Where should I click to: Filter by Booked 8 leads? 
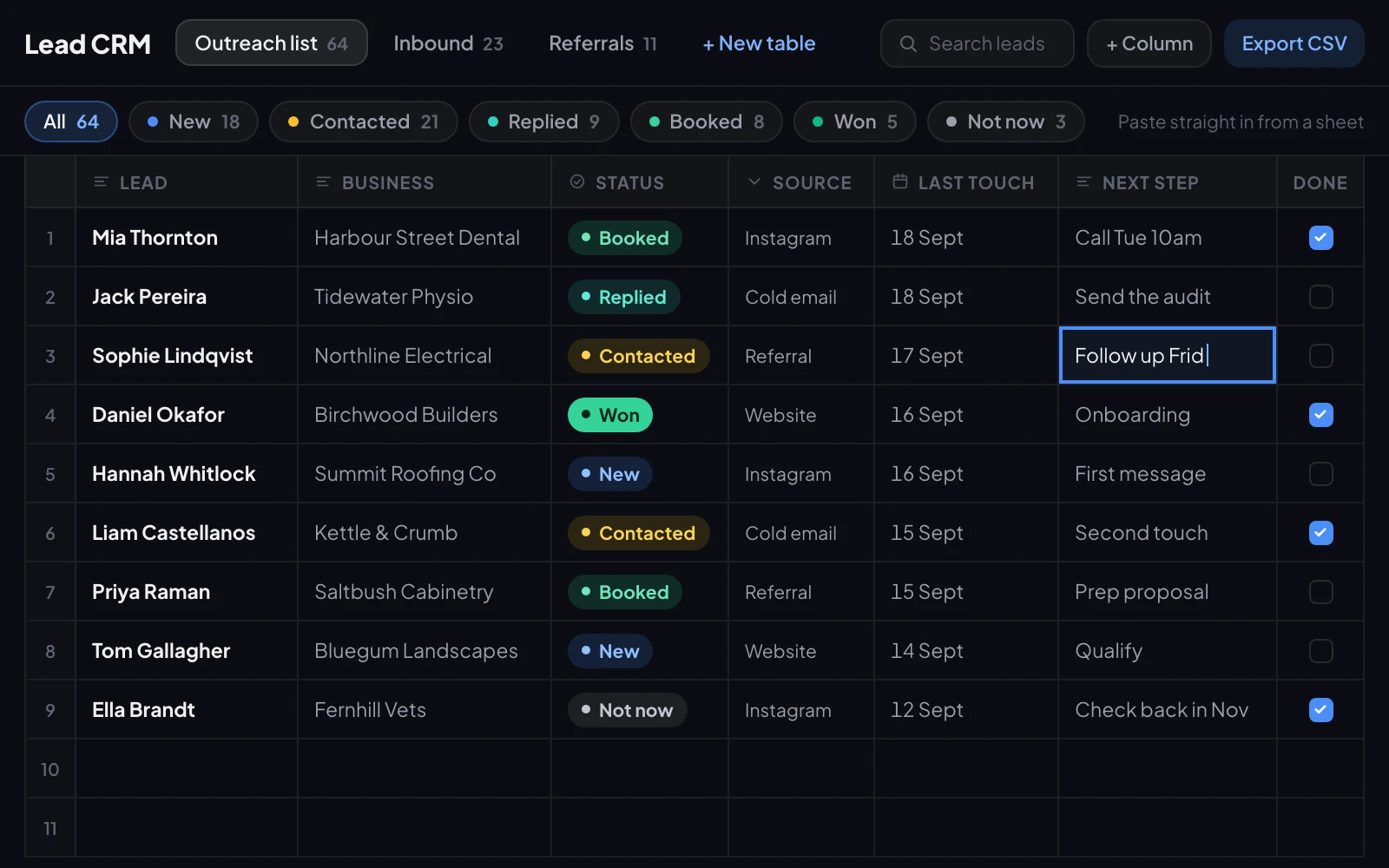tap(707, 122)
